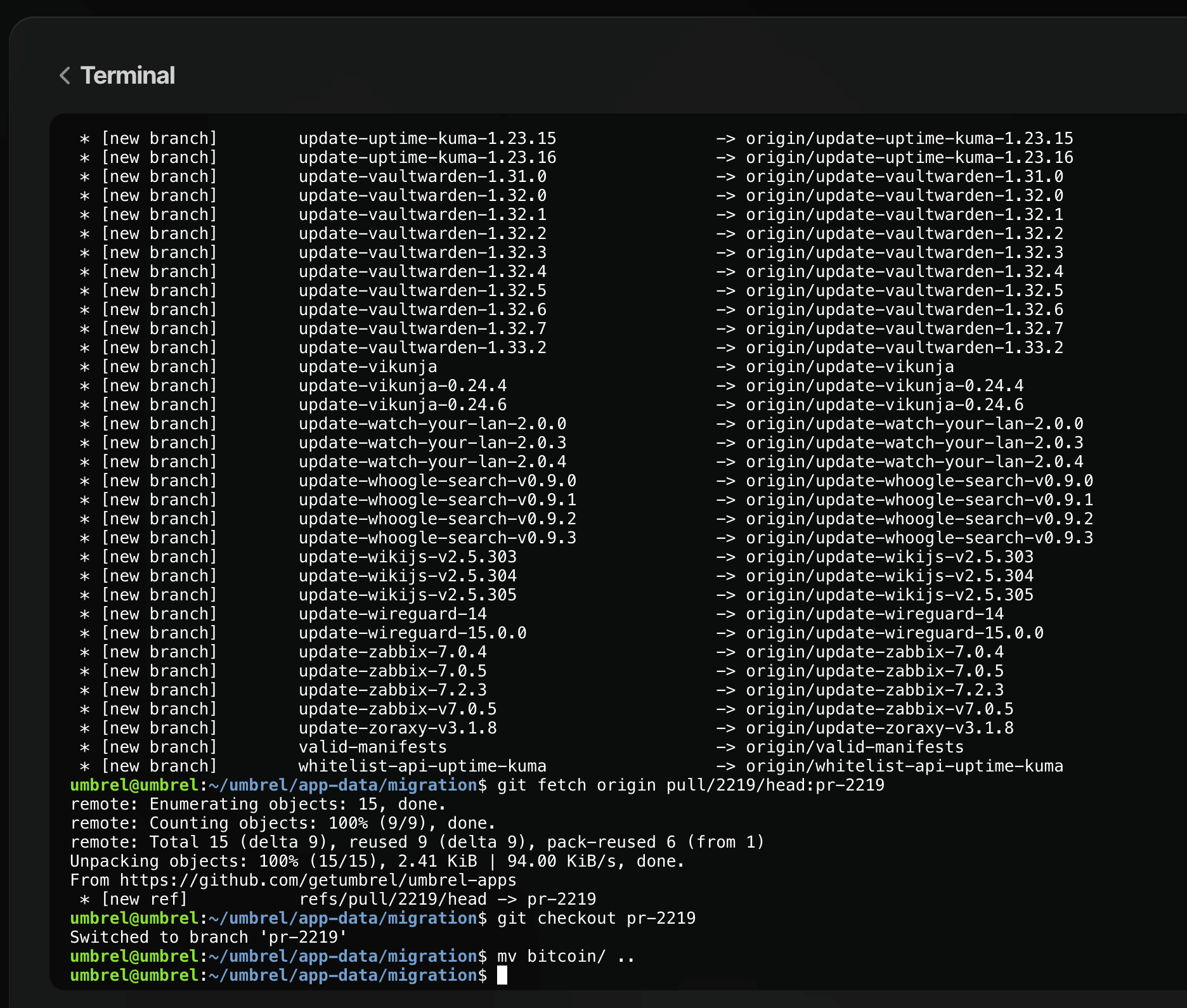This screenshot has width=1187, height=1008.
Task: Click the 'remote: Enumerating objects' output line
Action: [x=258, y=804]
